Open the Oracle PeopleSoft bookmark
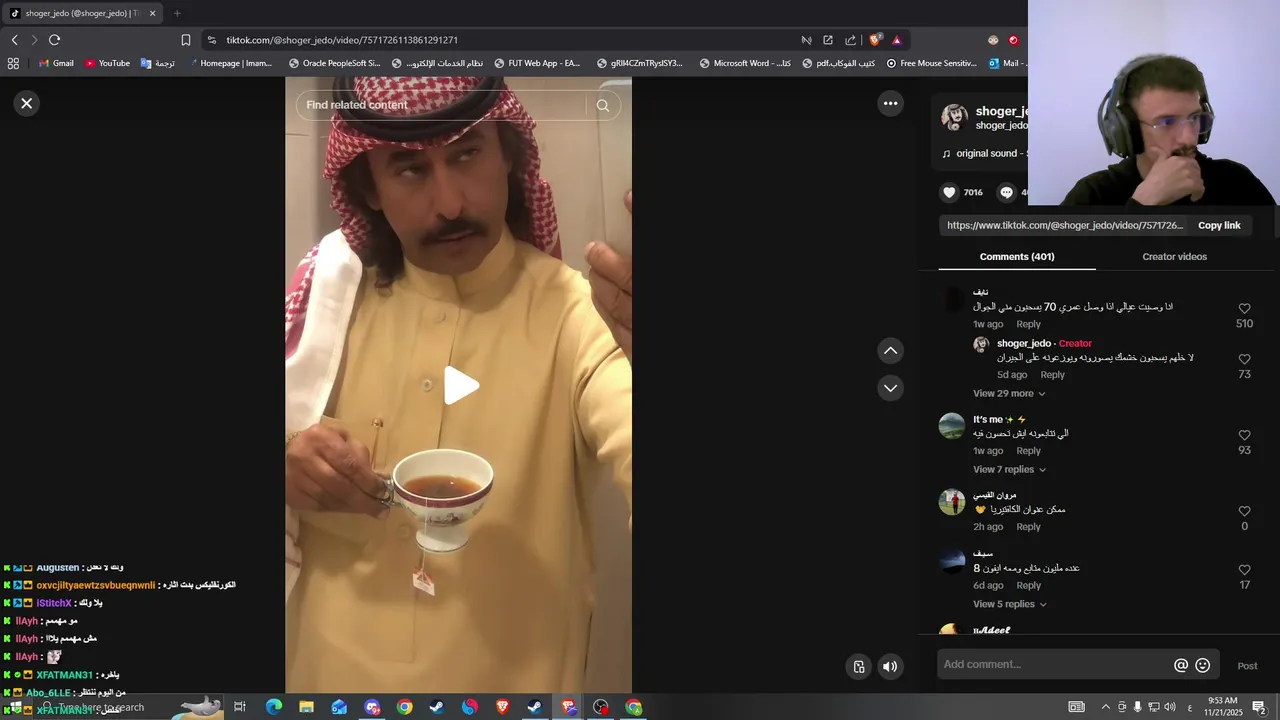The image size is (1280, 720). [334, 63]
